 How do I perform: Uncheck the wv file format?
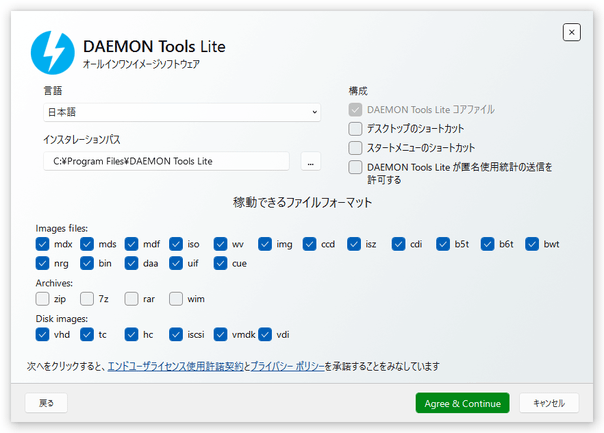[220, 244]
